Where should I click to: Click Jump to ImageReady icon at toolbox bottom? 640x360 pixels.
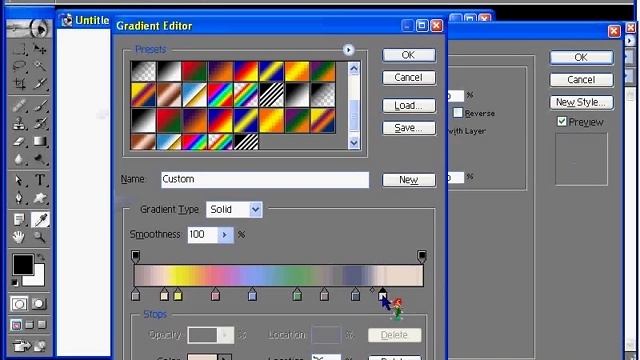pyautogui.click(x=30, y=346)
